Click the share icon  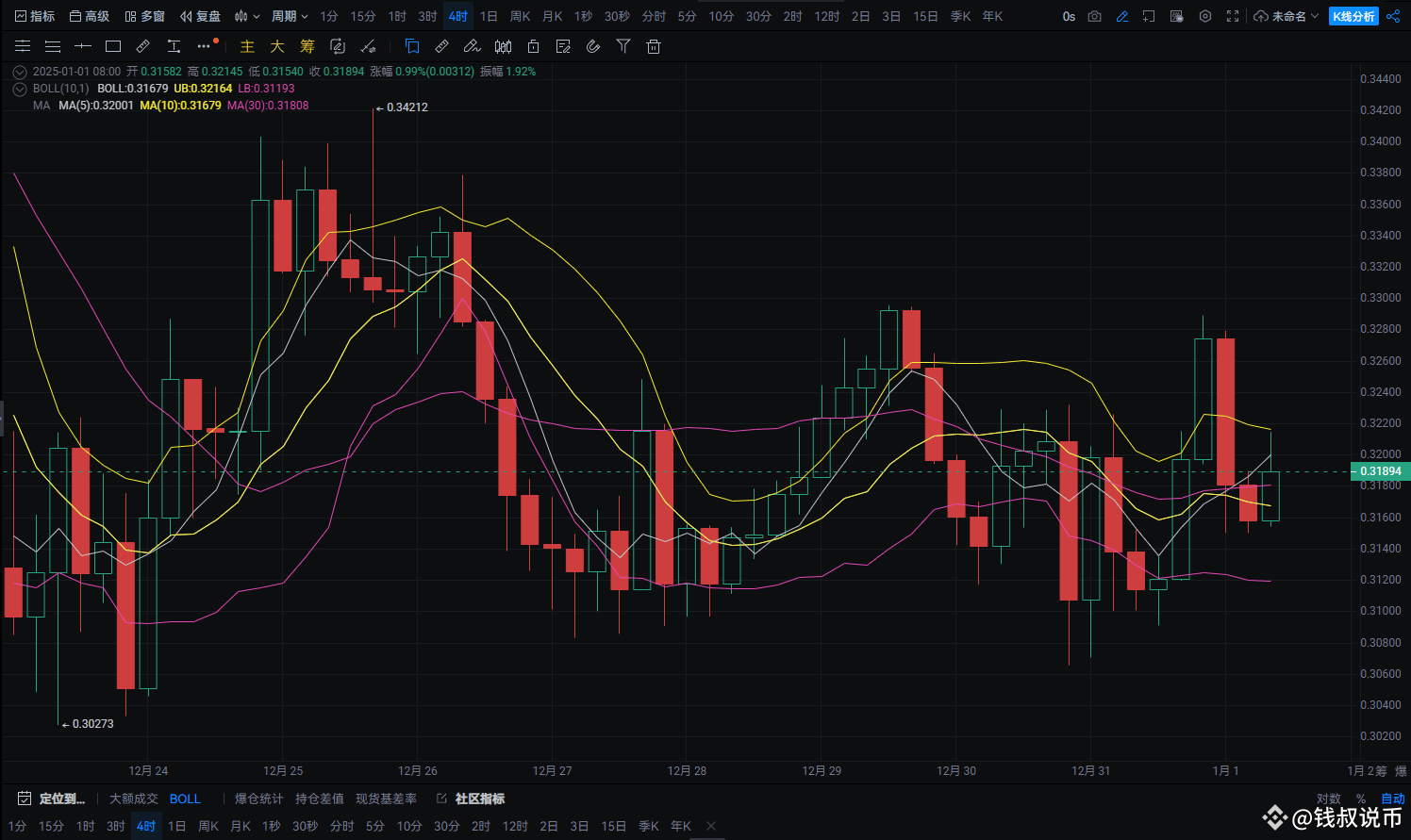point(1393,16)
